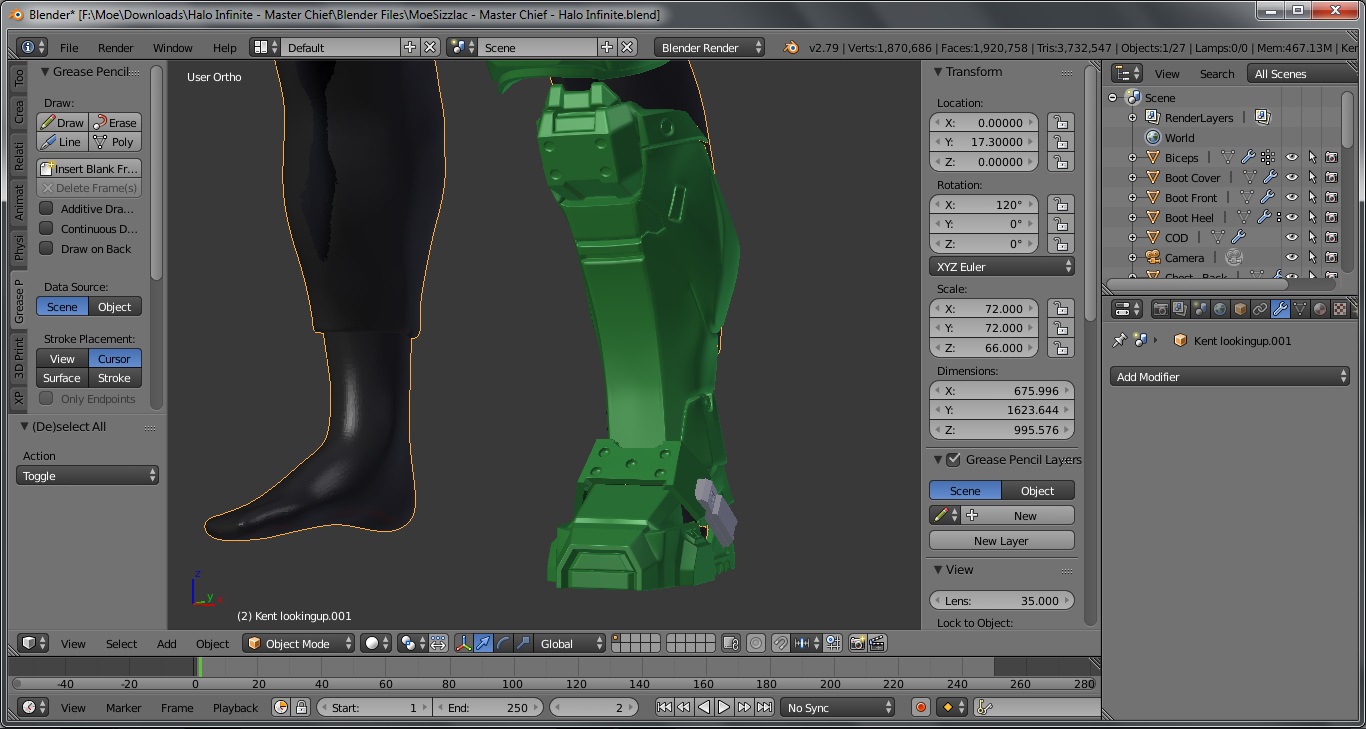Click the Blender logo icon in info header
This screenshot has height=729, width=1366.
(x=791, y=47)
